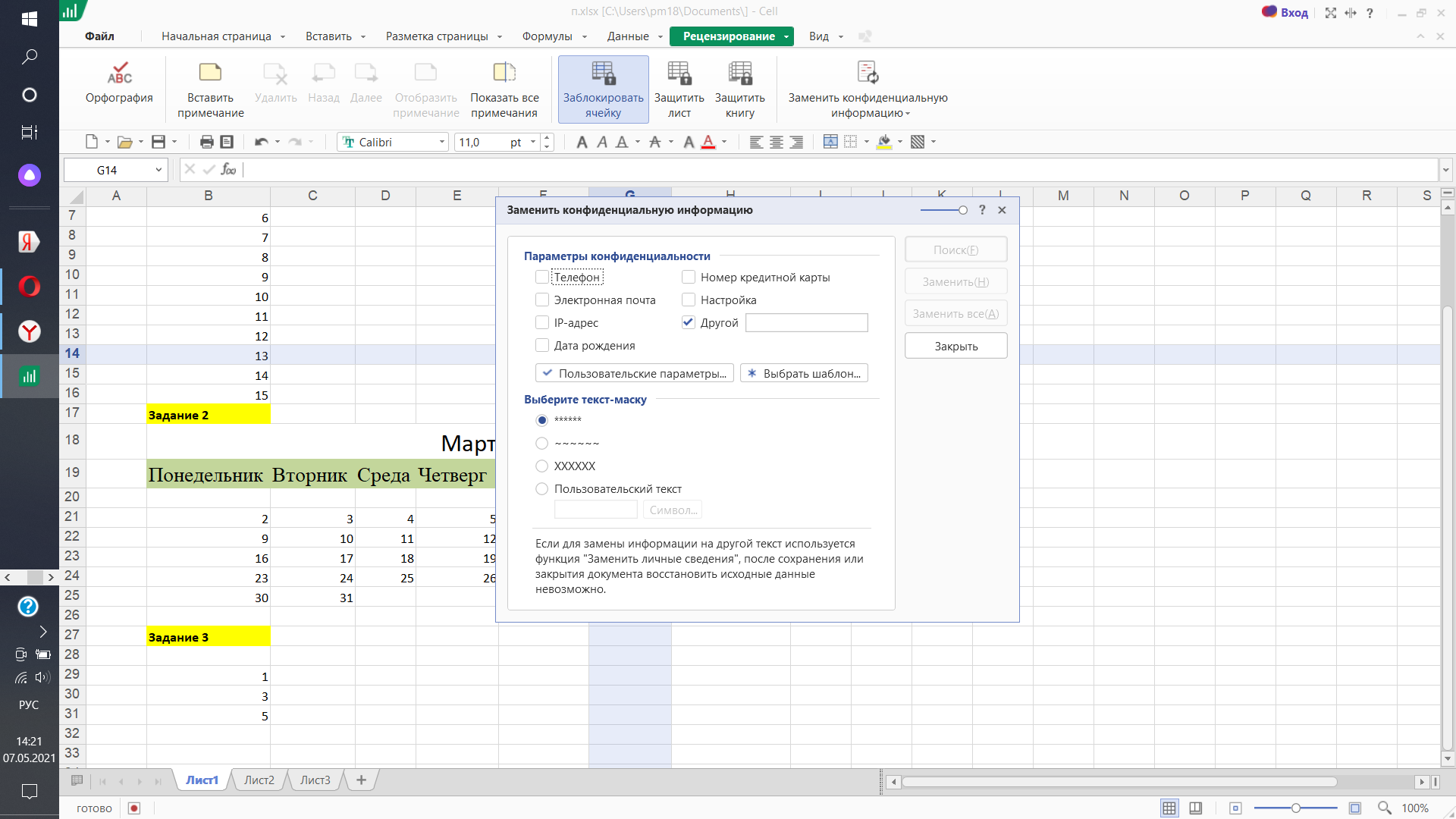This screenshot has height=819, width=1456.
Task: Open the Calibri font name dropdown
Action: pyautogui.click(x=442, y=142)
